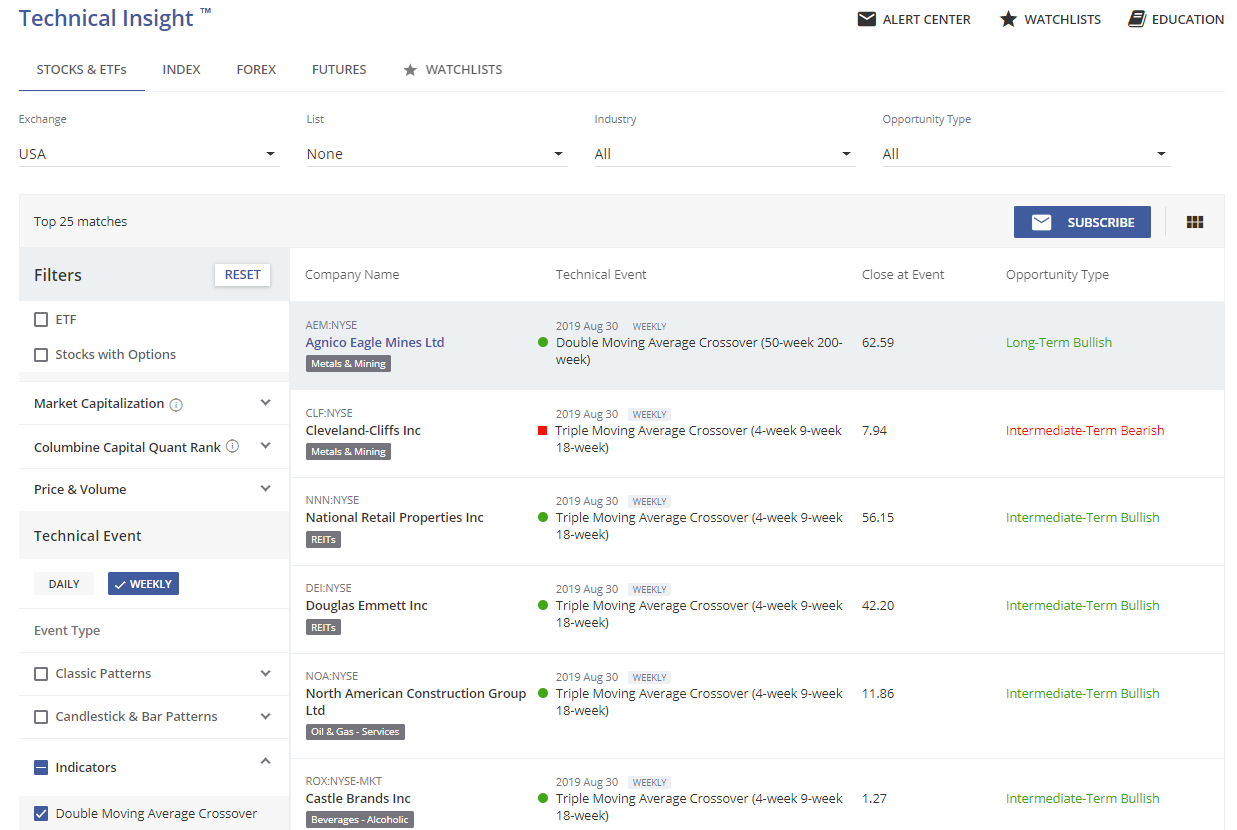The height and width of the screenshot is (830, 1237).
Task: Open the Education book icon
Action: pyautogui.click(x=1136, y=19)
